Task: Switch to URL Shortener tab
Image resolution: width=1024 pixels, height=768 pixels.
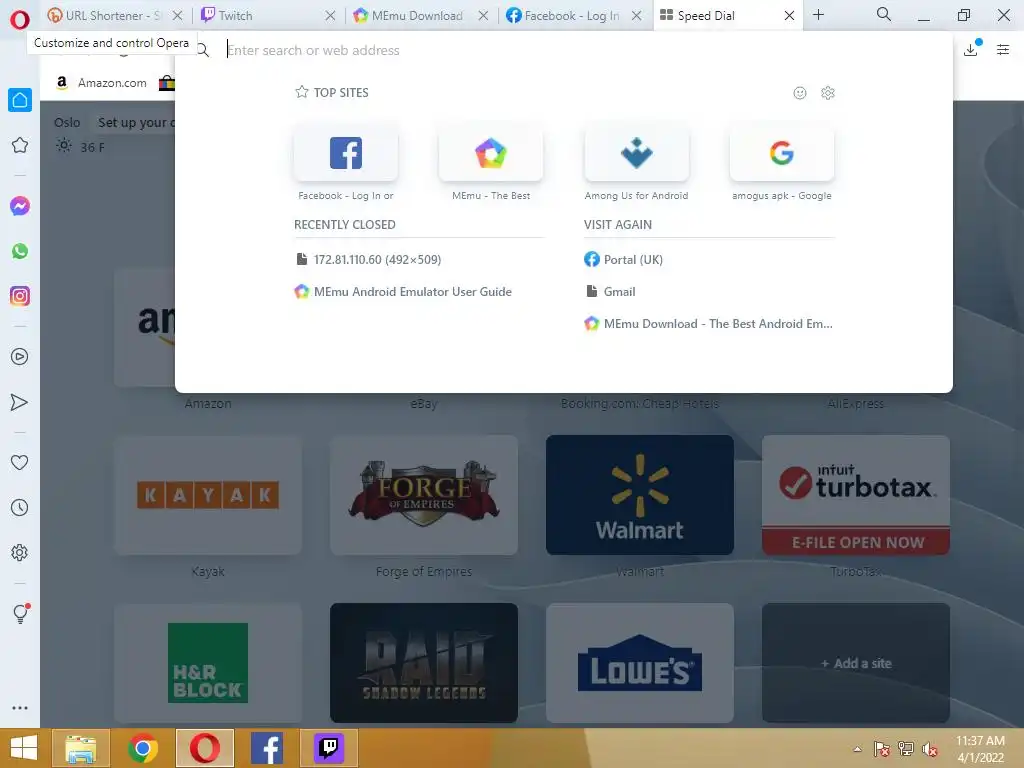Action: coord(106,15)
